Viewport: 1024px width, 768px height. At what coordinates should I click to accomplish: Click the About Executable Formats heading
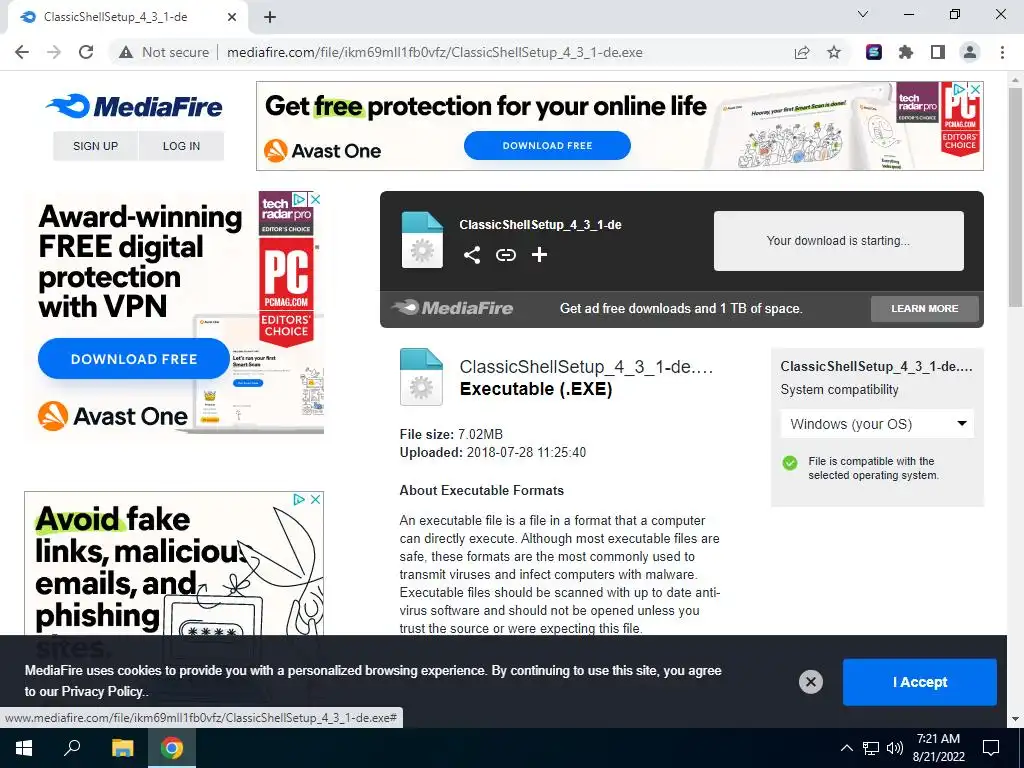tap(481, 490)
